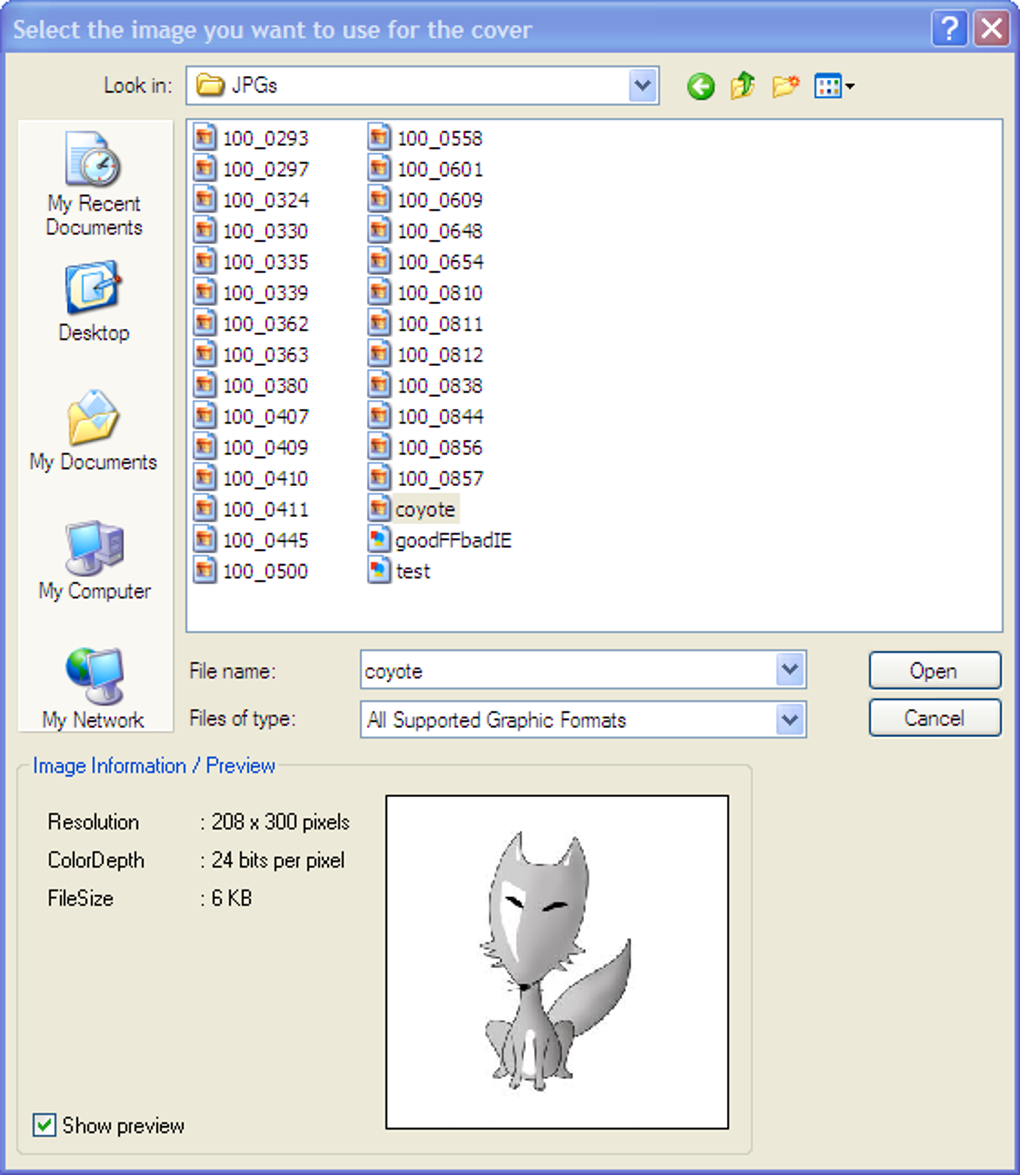This screenshot has width=1020, height=1175.
Task: Select the file icon of 100_0380
Action: 205,385
